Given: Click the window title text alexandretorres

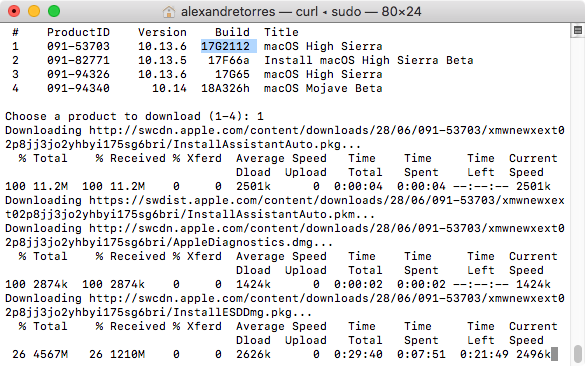Looking at the screenshot, I should pos(228,12).
